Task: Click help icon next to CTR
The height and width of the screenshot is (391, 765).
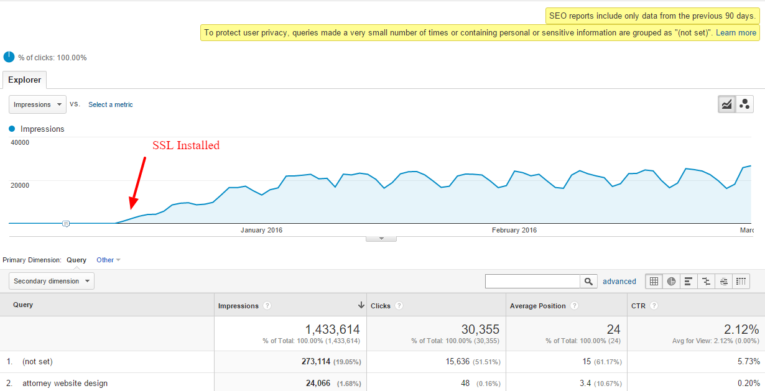Action: coord(654,306)
